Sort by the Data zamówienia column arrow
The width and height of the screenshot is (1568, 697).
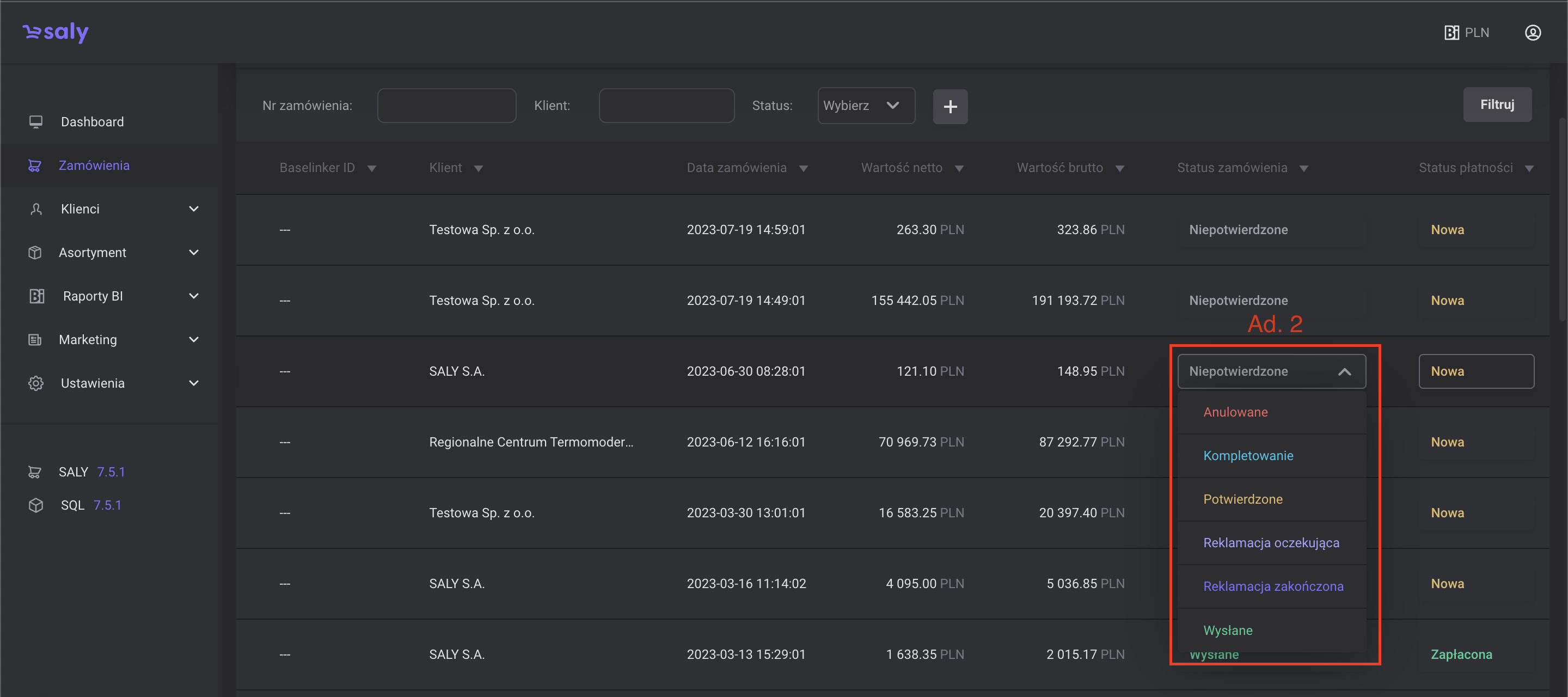coord(803,169)
